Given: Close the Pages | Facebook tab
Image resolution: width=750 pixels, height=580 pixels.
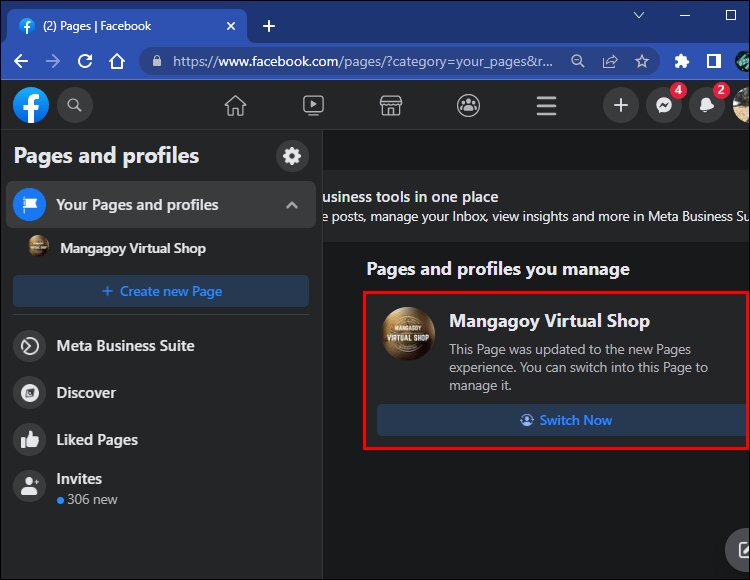Looking at the screenshot, I should tap(231, 26).
